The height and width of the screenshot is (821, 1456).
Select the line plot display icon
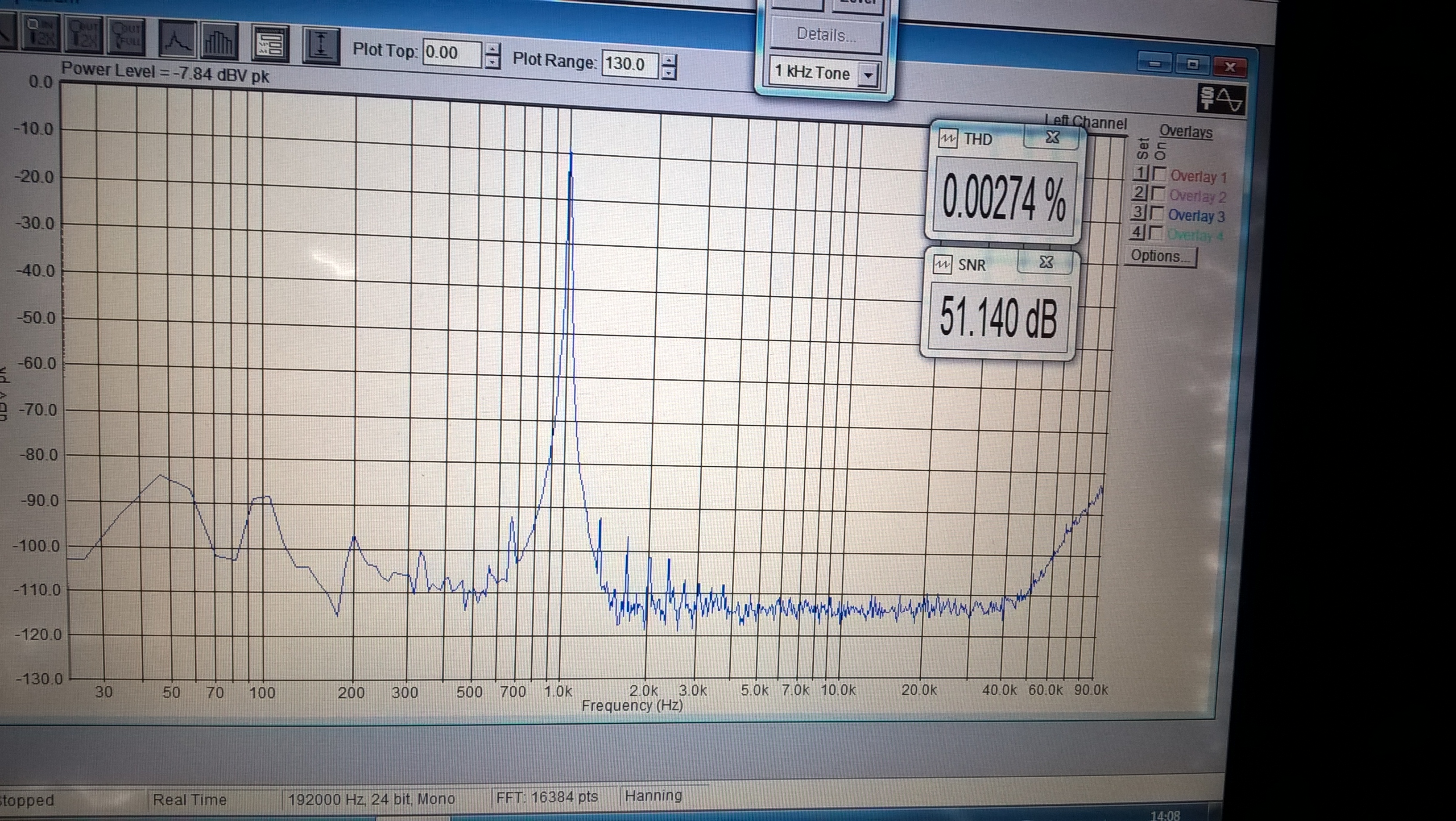coord(178,39)
